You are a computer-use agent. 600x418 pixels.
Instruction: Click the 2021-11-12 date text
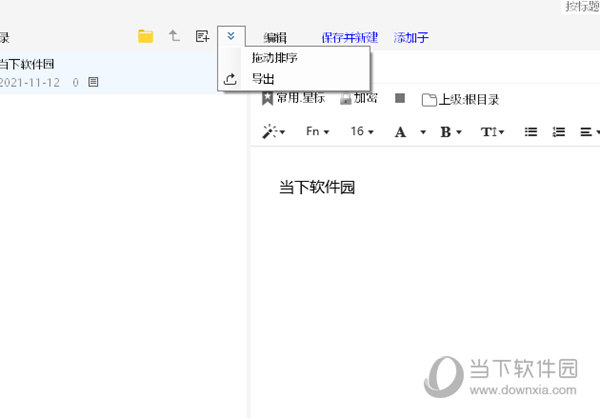(30, 82)
